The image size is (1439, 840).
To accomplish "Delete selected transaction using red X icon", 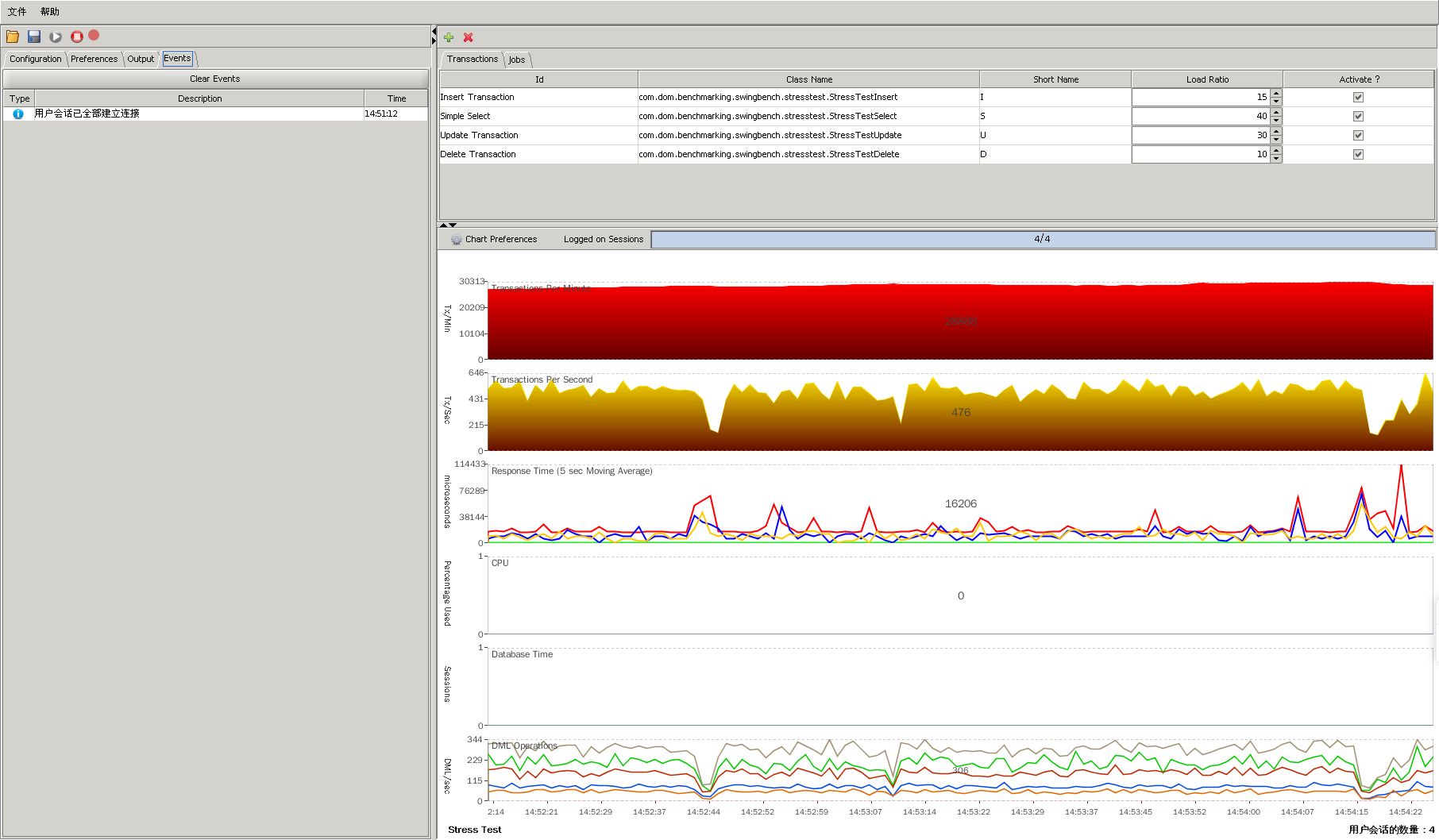I will (468, 37).
